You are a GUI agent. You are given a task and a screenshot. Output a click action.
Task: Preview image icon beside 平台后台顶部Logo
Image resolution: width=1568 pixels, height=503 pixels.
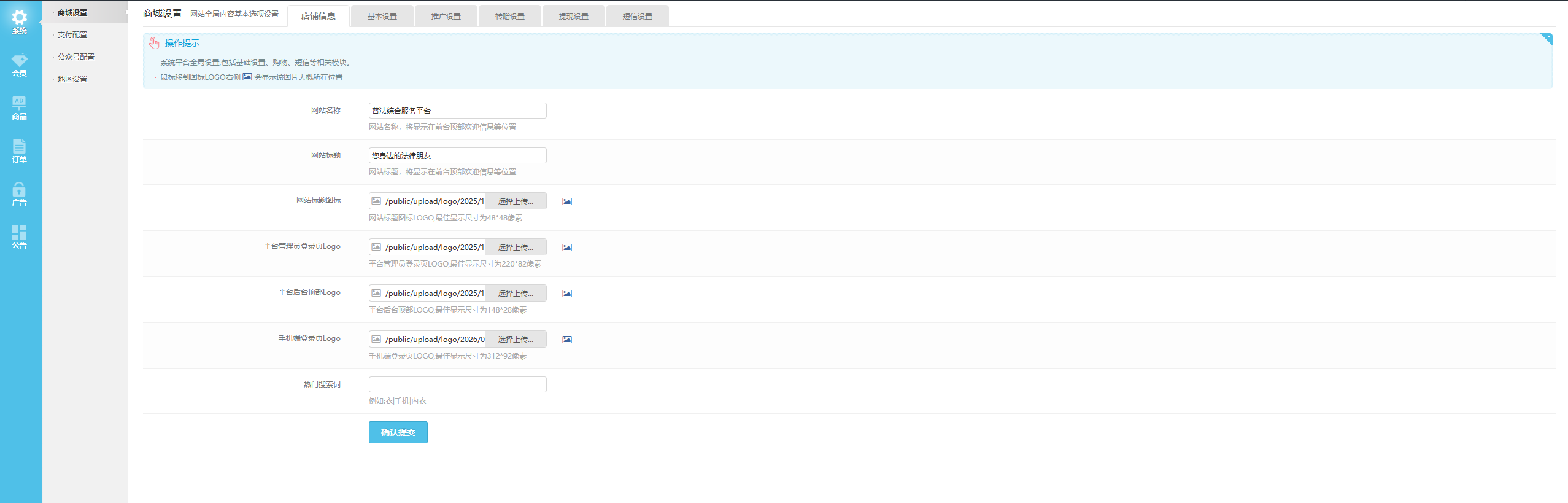pyautogui.click(x=567, y=294)
